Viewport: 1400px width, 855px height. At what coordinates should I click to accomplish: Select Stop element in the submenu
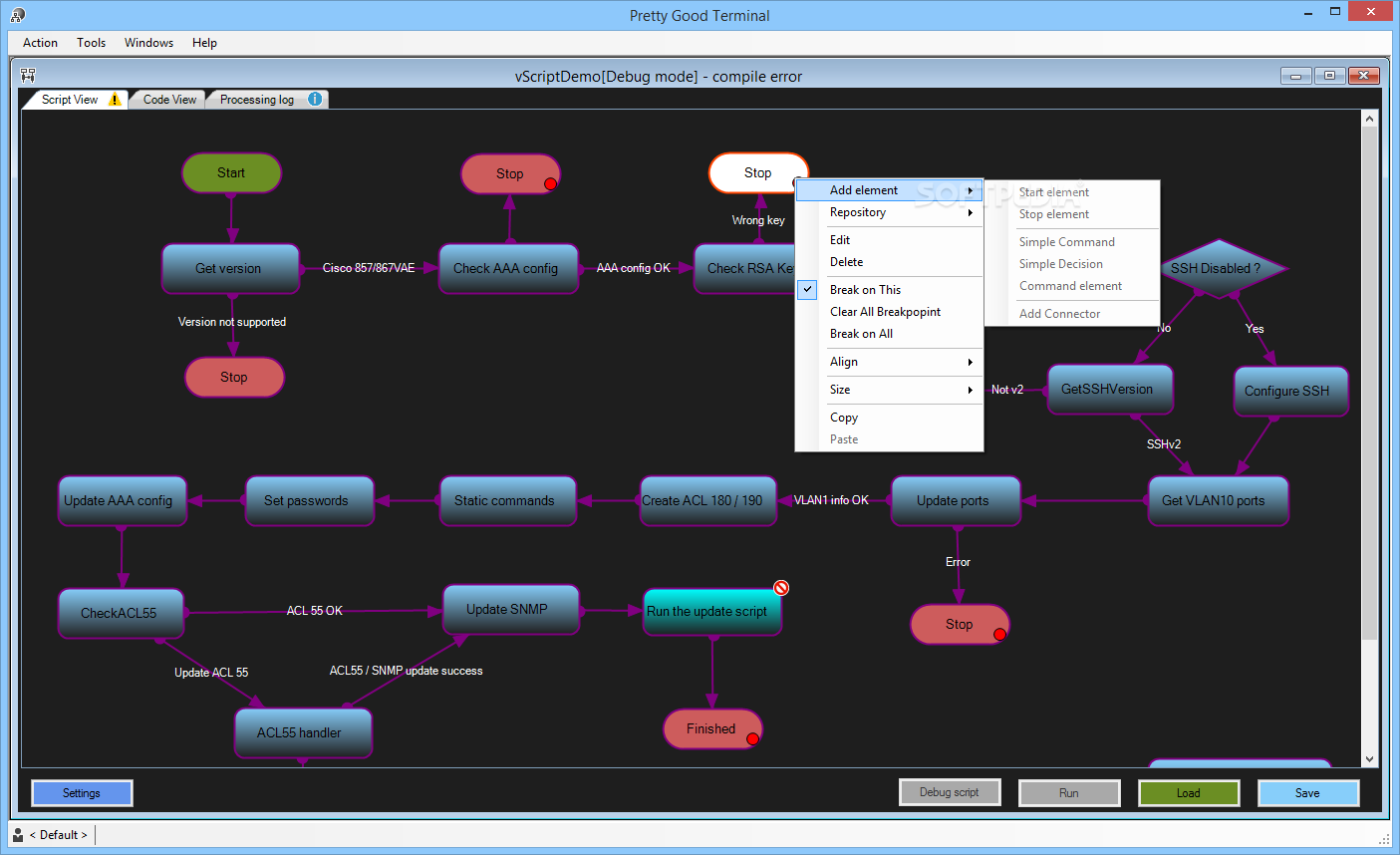click(1072, 214)
